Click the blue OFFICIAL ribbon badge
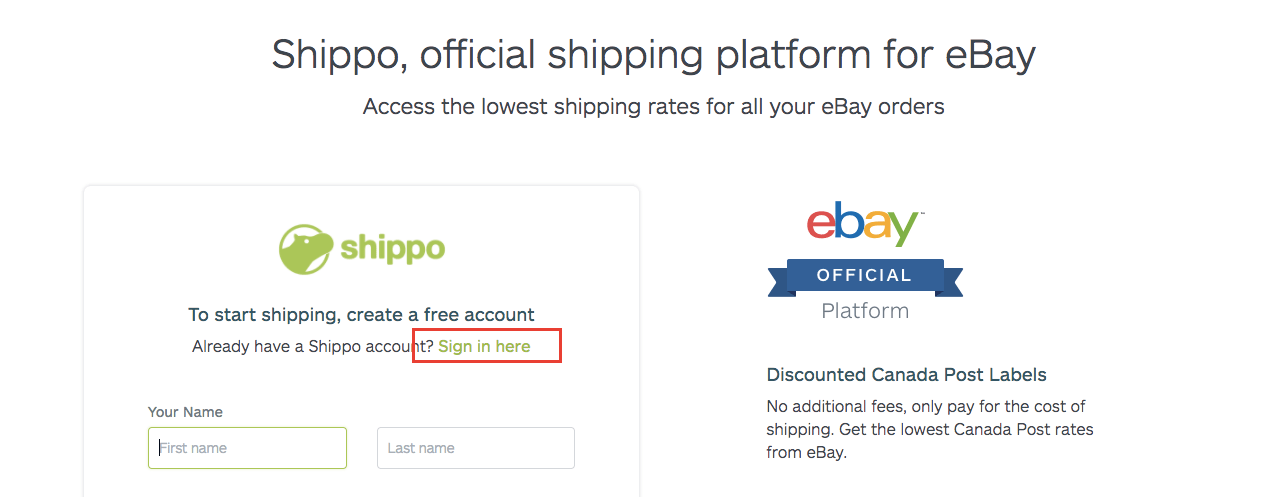 (865, 275)
